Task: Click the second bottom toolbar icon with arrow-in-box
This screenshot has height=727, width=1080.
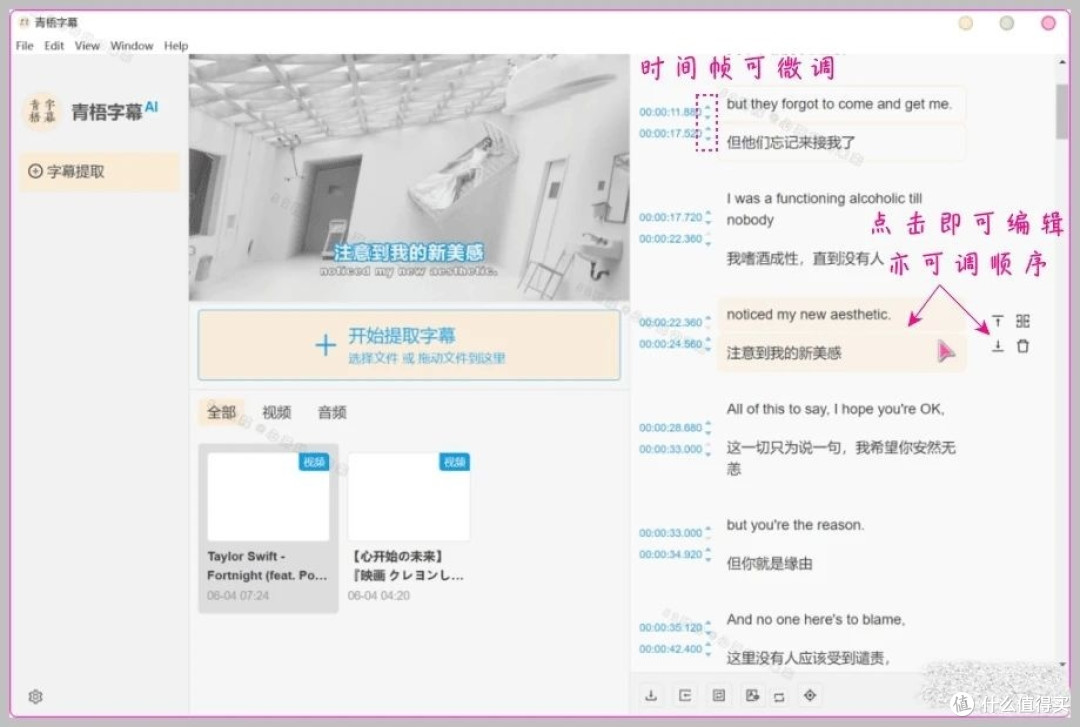Action: click(685, 695)
